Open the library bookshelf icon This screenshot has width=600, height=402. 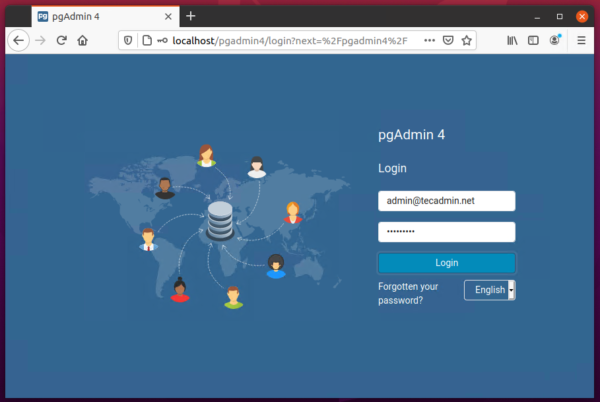pos(513,40)
